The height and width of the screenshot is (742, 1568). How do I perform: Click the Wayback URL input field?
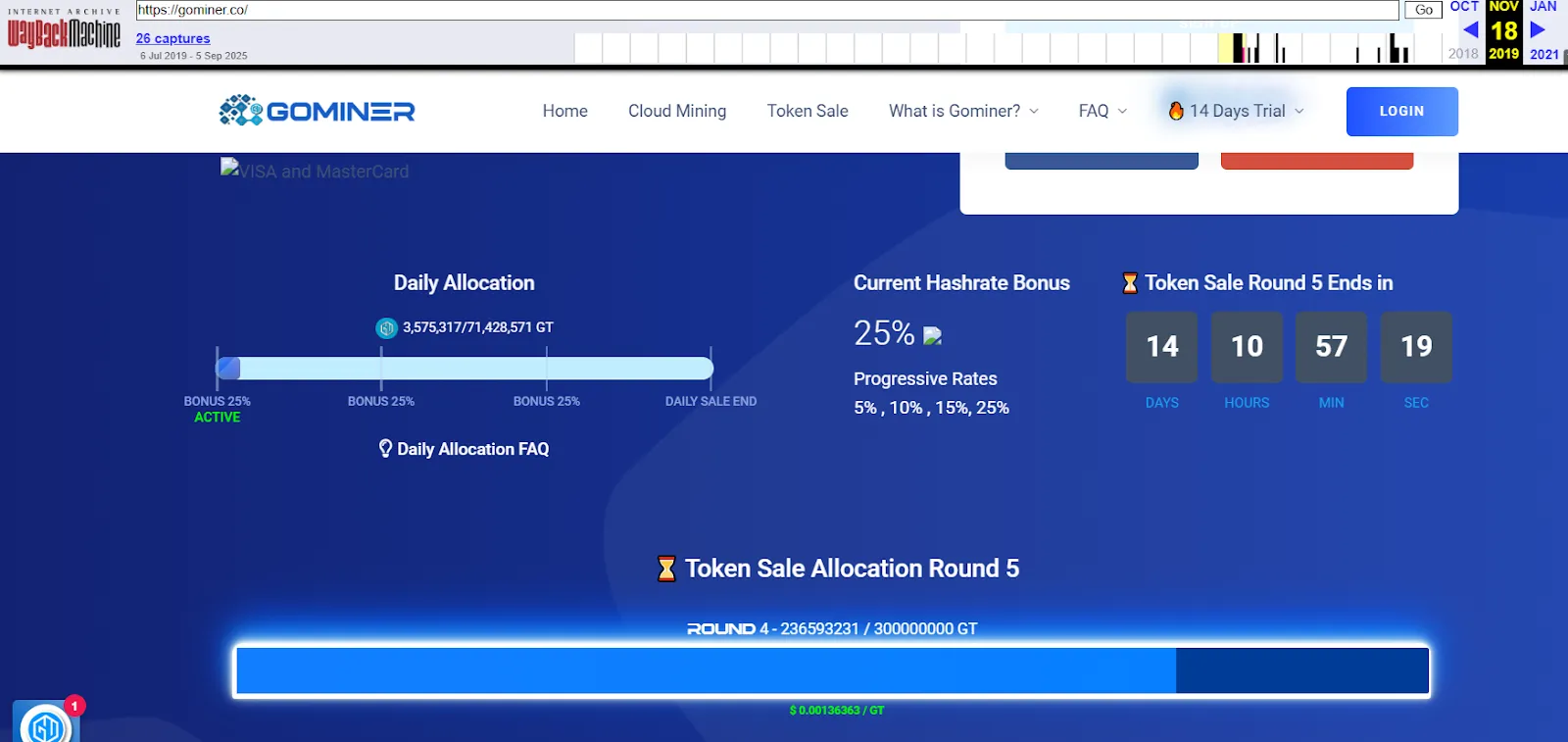point(767,10)
